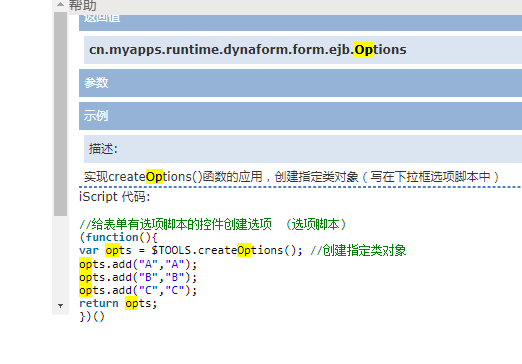
Task: Click the 帮助 panel title
Action: [x=83, y=5]
